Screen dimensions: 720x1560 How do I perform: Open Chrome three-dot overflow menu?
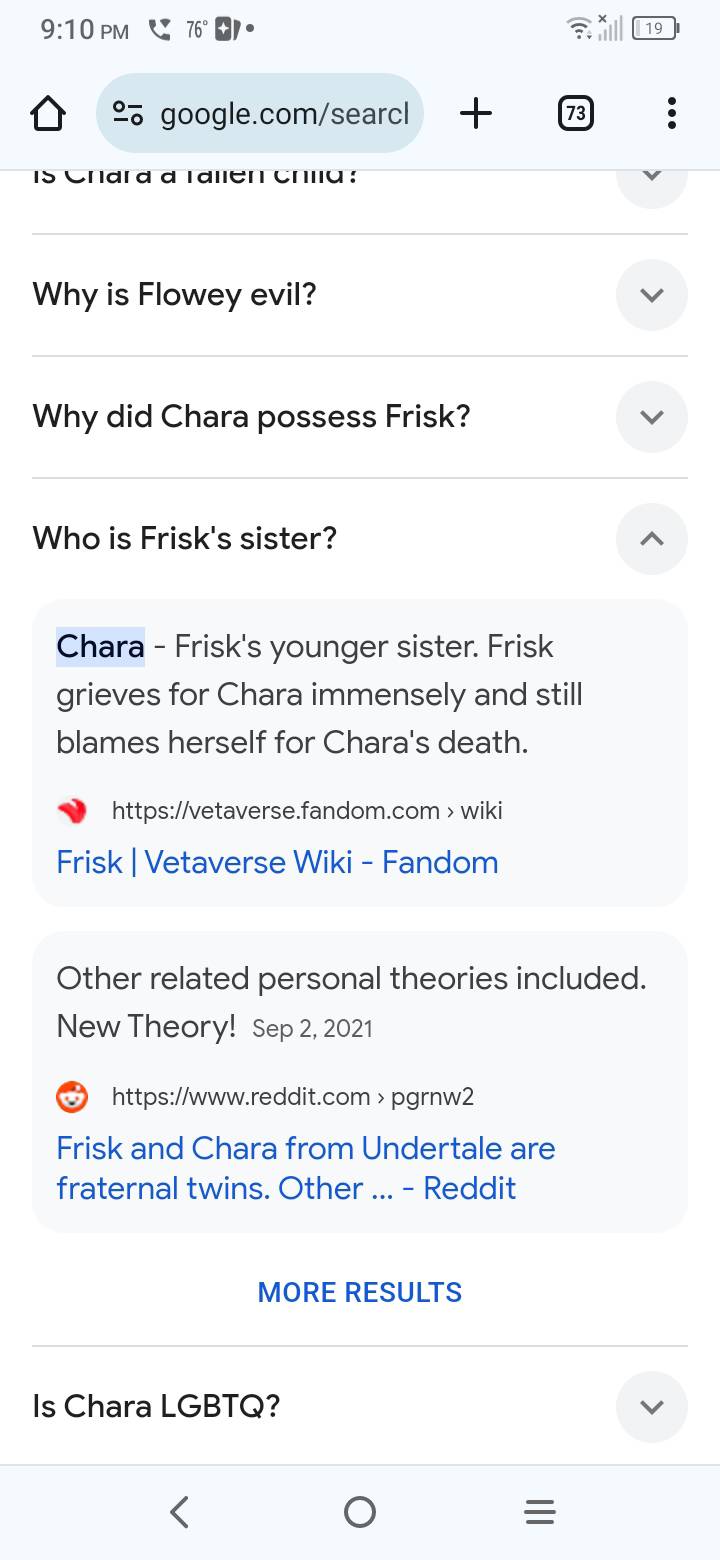[x=671, y=114]
